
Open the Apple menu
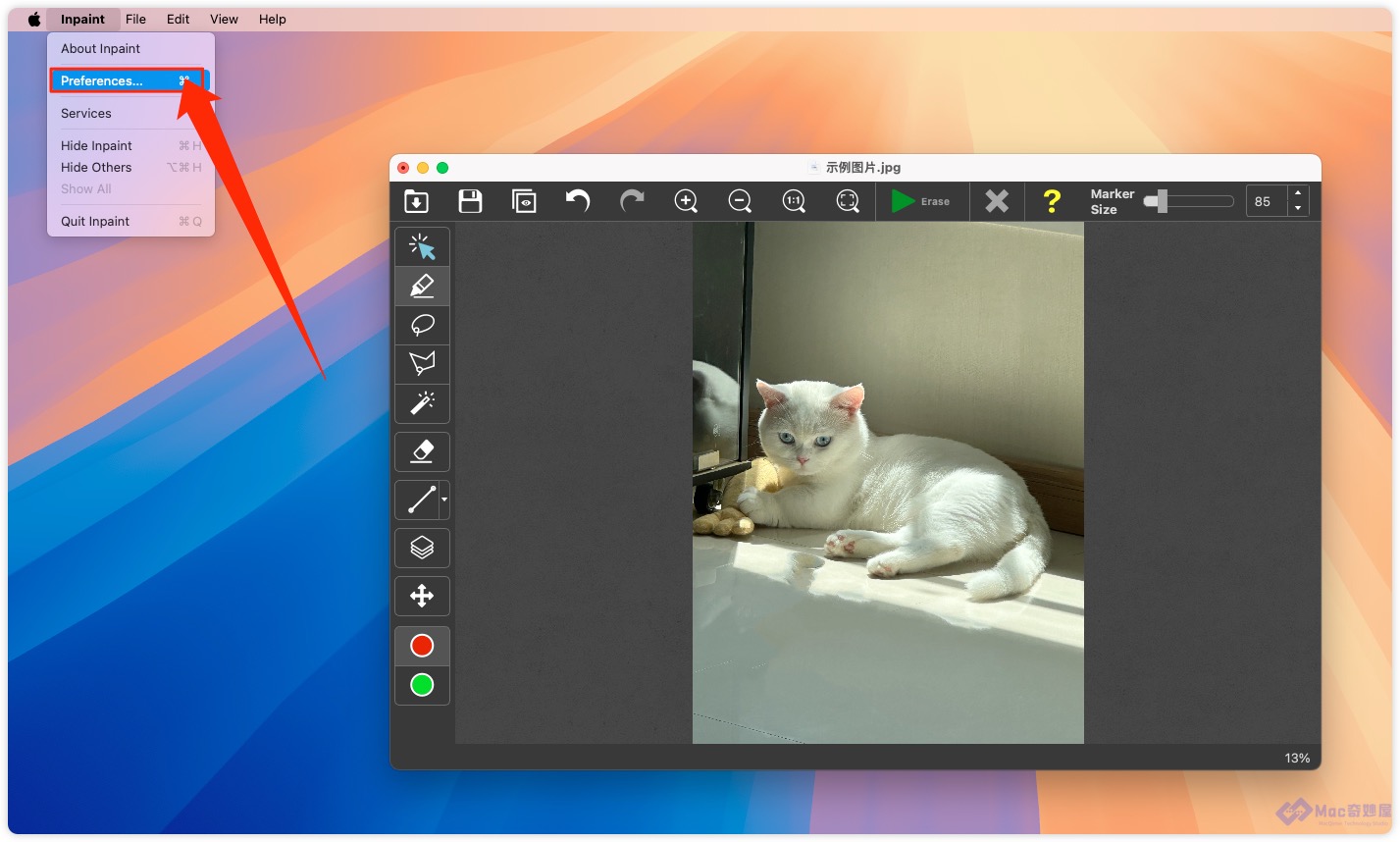[x=34, y=19]
